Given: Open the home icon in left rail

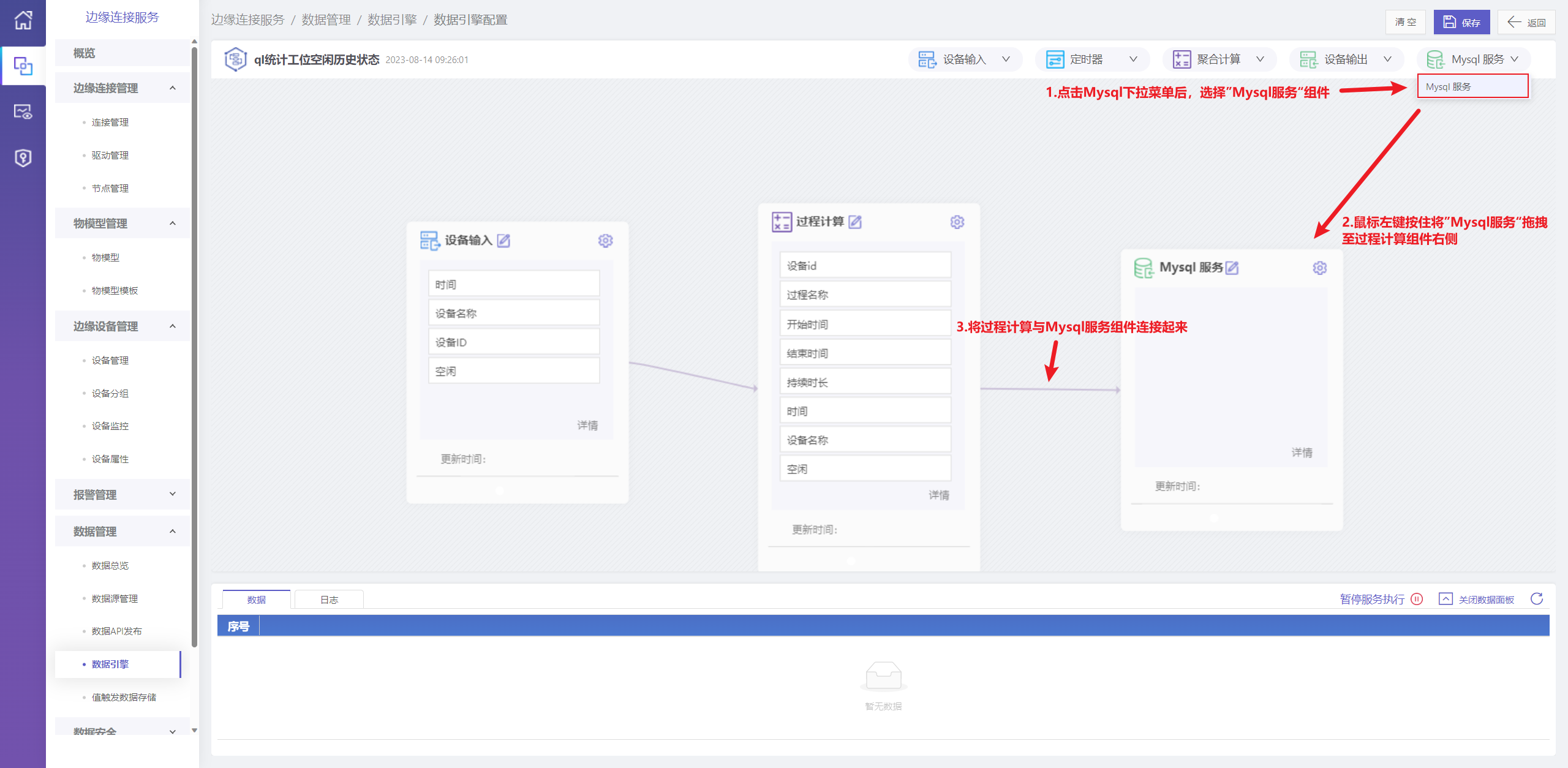Looking at the screenshot, I should pos(23,20).
